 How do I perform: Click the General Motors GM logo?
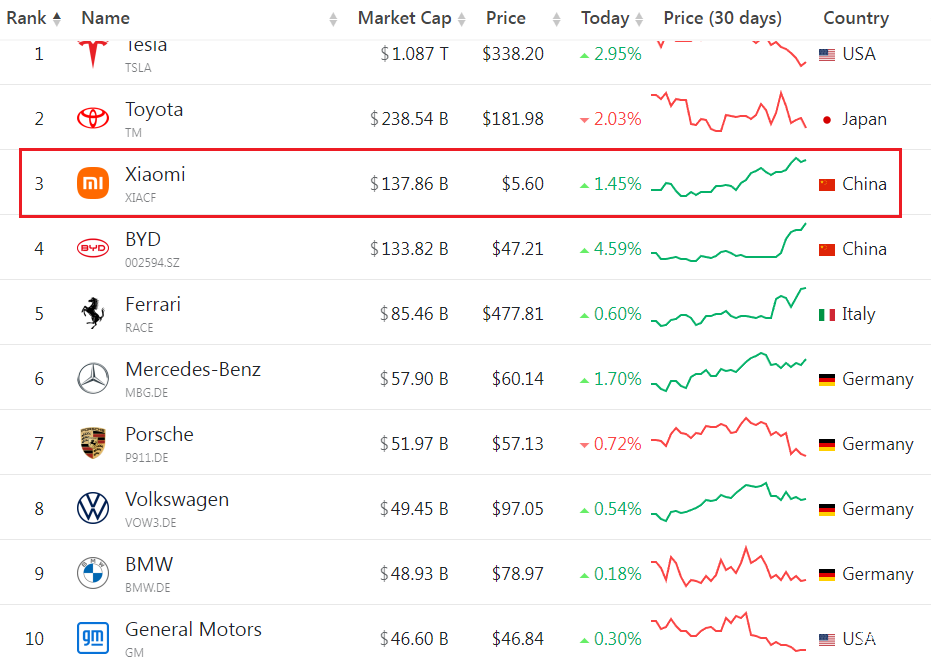pos(93,638)
